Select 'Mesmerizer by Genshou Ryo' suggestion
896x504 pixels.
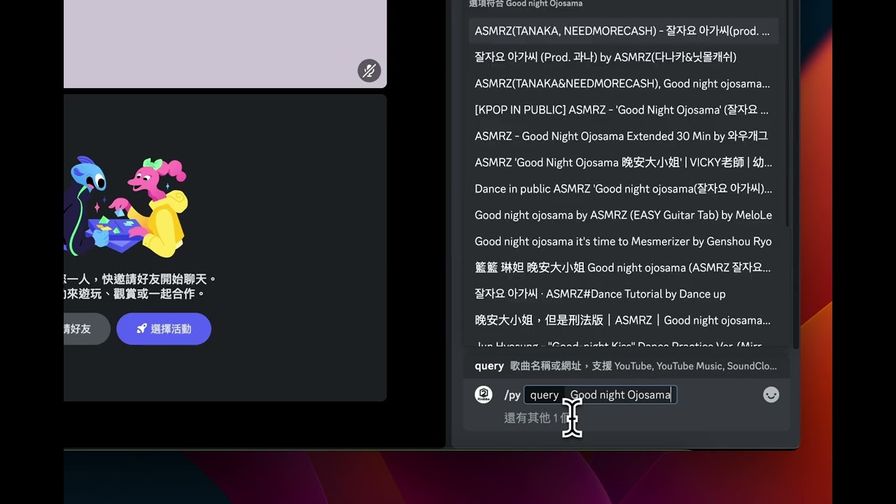[x=623, y=241]
